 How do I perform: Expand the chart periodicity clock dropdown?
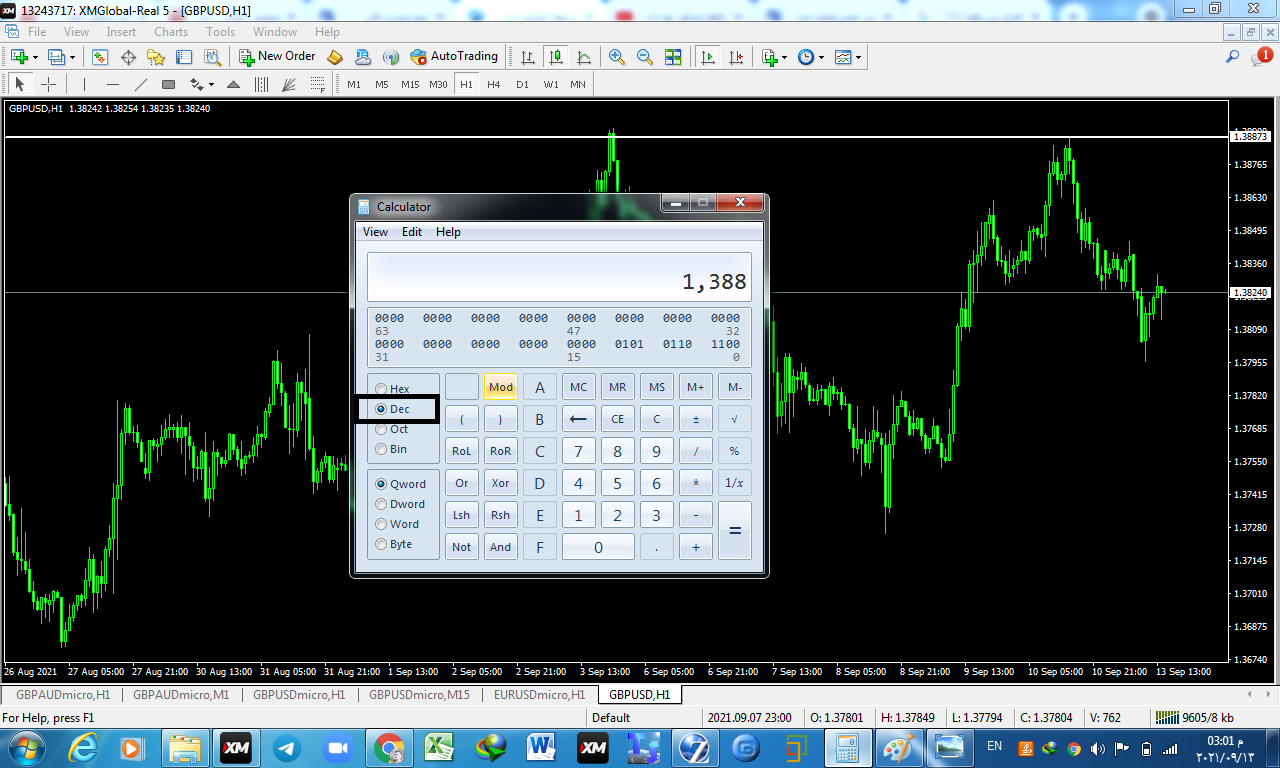(821, 57)
